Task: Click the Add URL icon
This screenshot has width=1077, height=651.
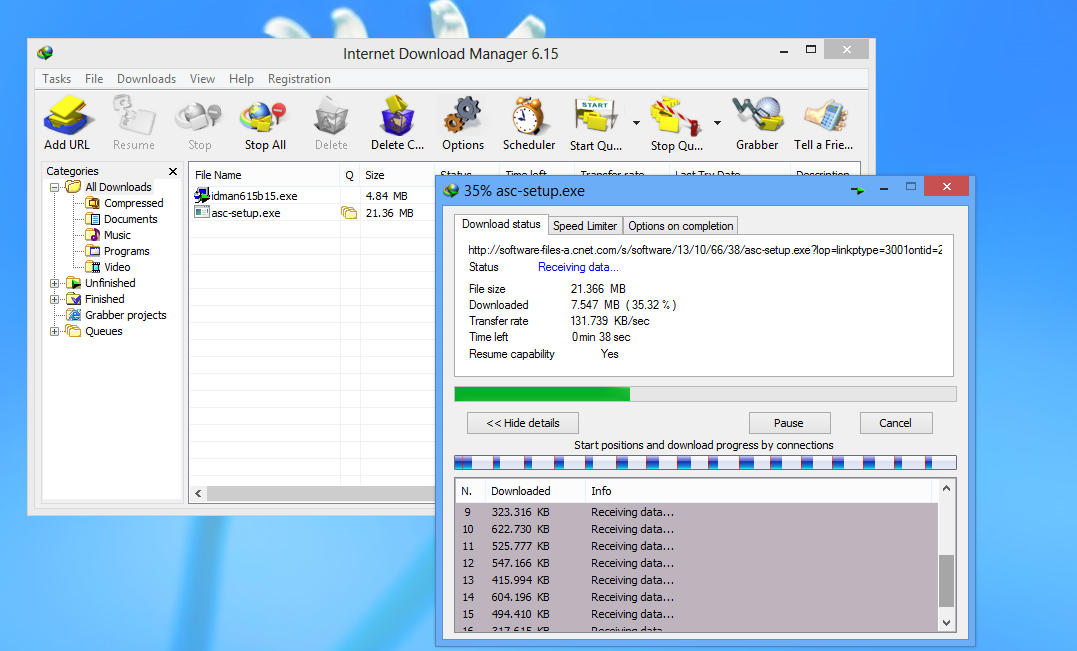Action: tap(67, 118)
